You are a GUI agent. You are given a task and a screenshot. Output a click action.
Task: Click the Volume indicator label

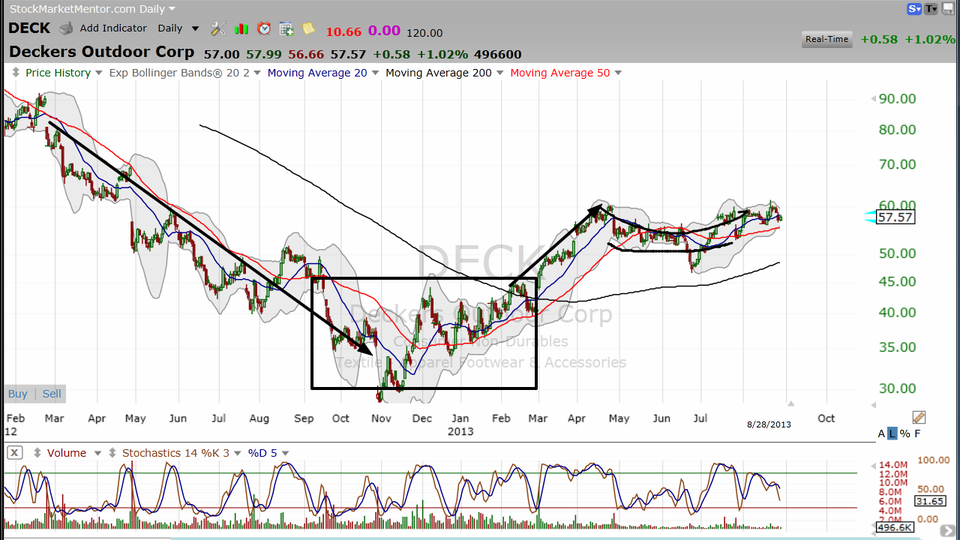[x=67, y=453]
